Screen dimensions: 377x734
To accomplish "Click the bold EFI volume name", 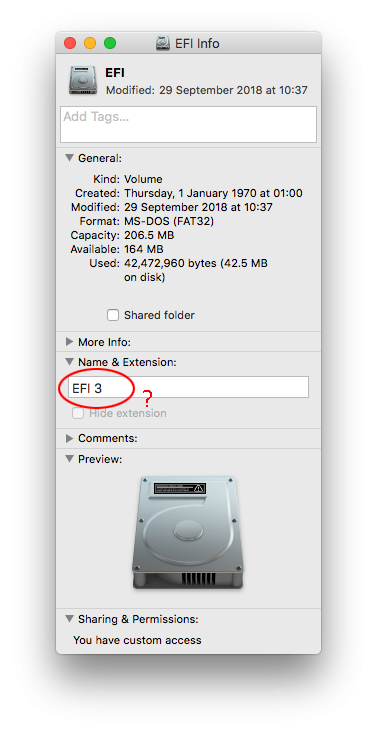I will [x=115, y=73].
